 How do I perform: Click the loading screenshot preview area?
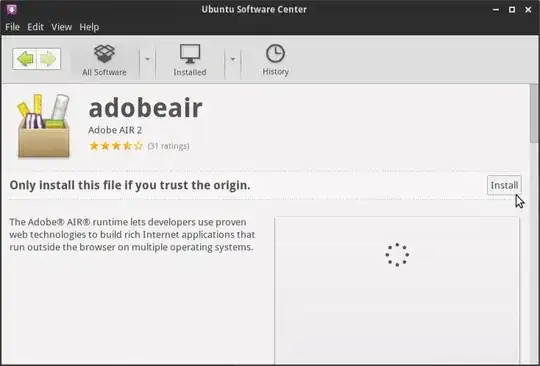tap(397, 290)
